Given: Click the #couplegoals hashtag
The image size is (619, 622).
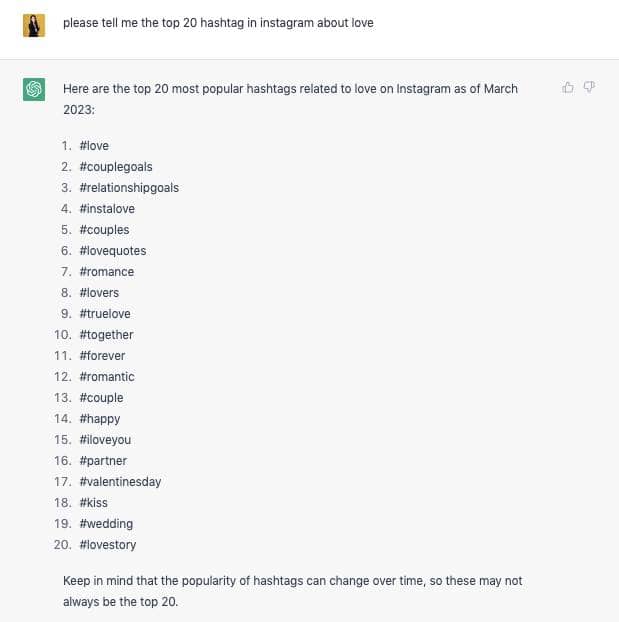Looking at the screenshot, I should coord(116,167).
